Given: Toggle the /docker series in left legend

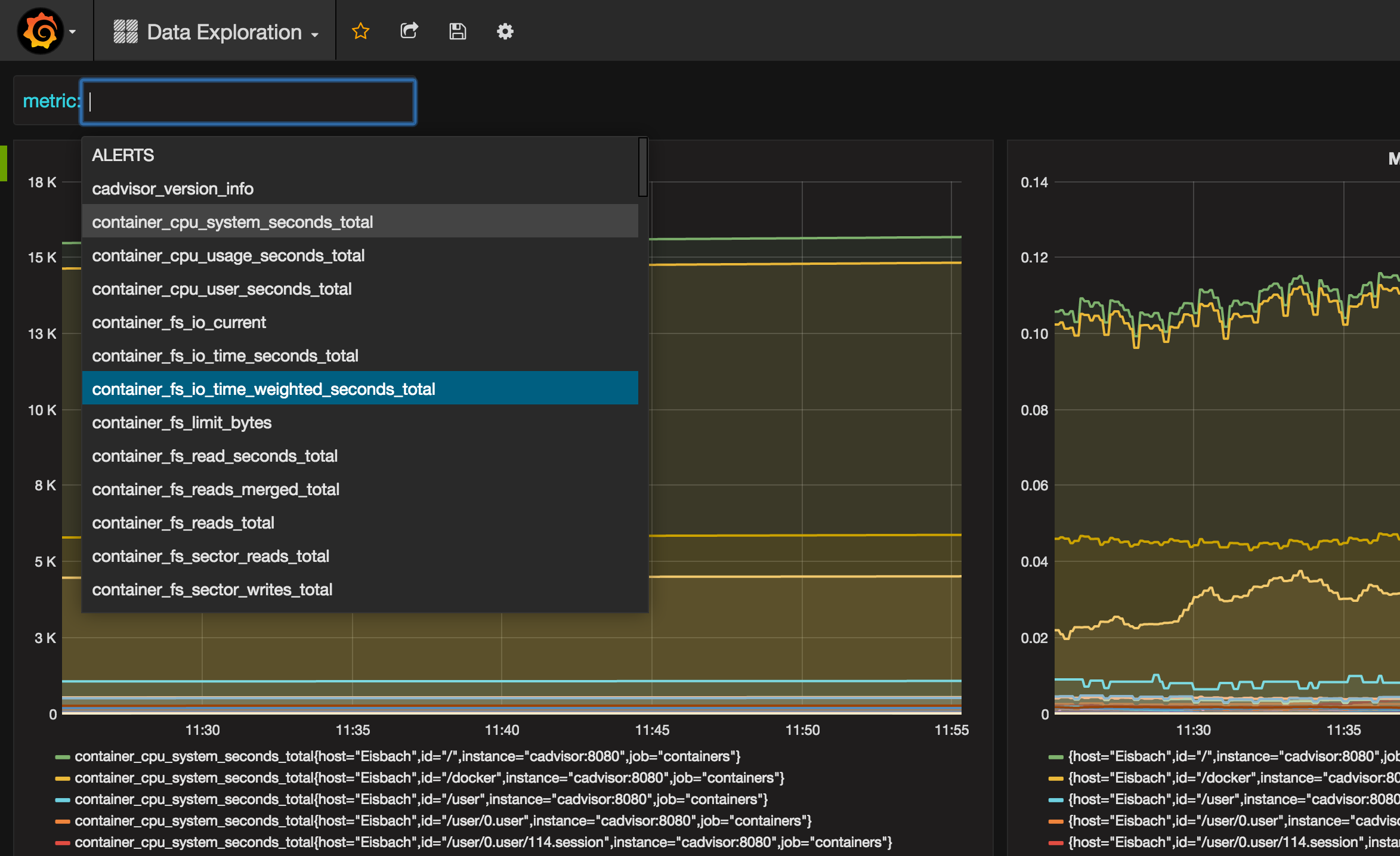Looking at the screenshot, I should click(x=429, y=778).
